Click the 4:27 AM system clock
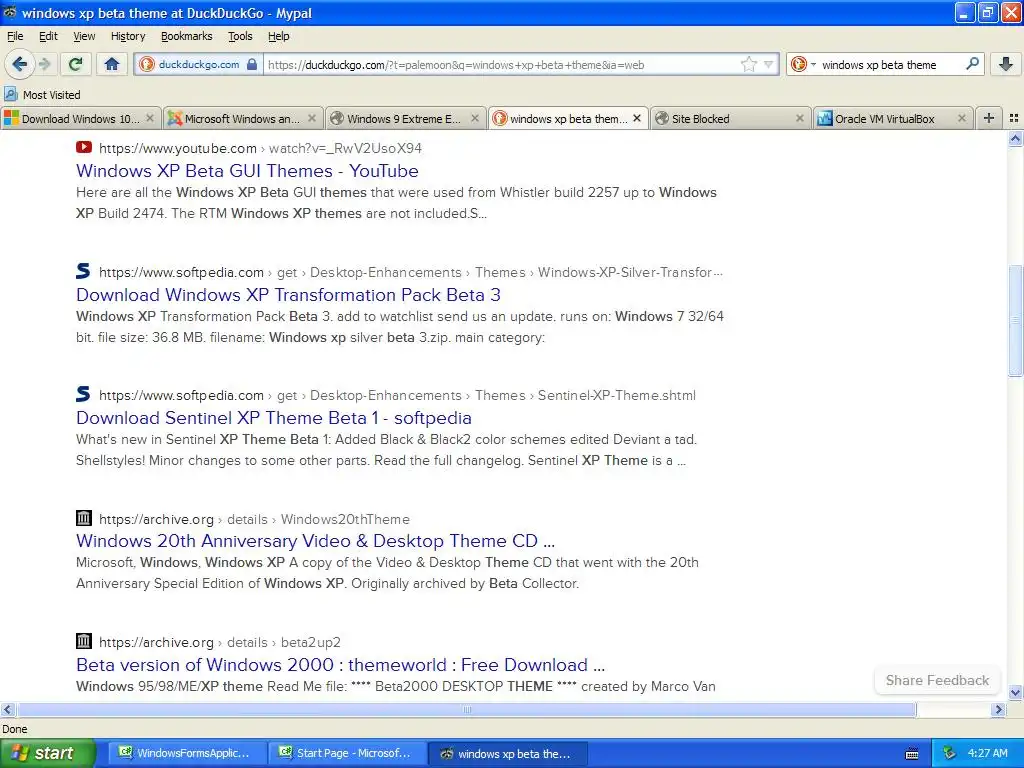 pos(987,754)
